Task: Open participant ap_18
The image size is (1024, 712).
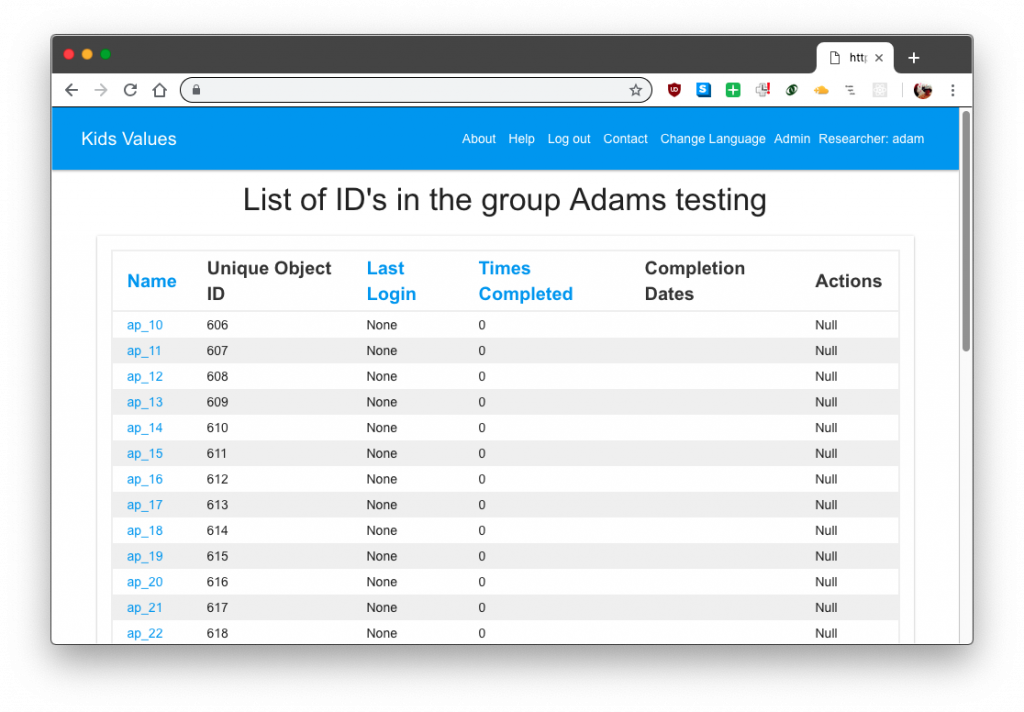Action: pos(144,530)
